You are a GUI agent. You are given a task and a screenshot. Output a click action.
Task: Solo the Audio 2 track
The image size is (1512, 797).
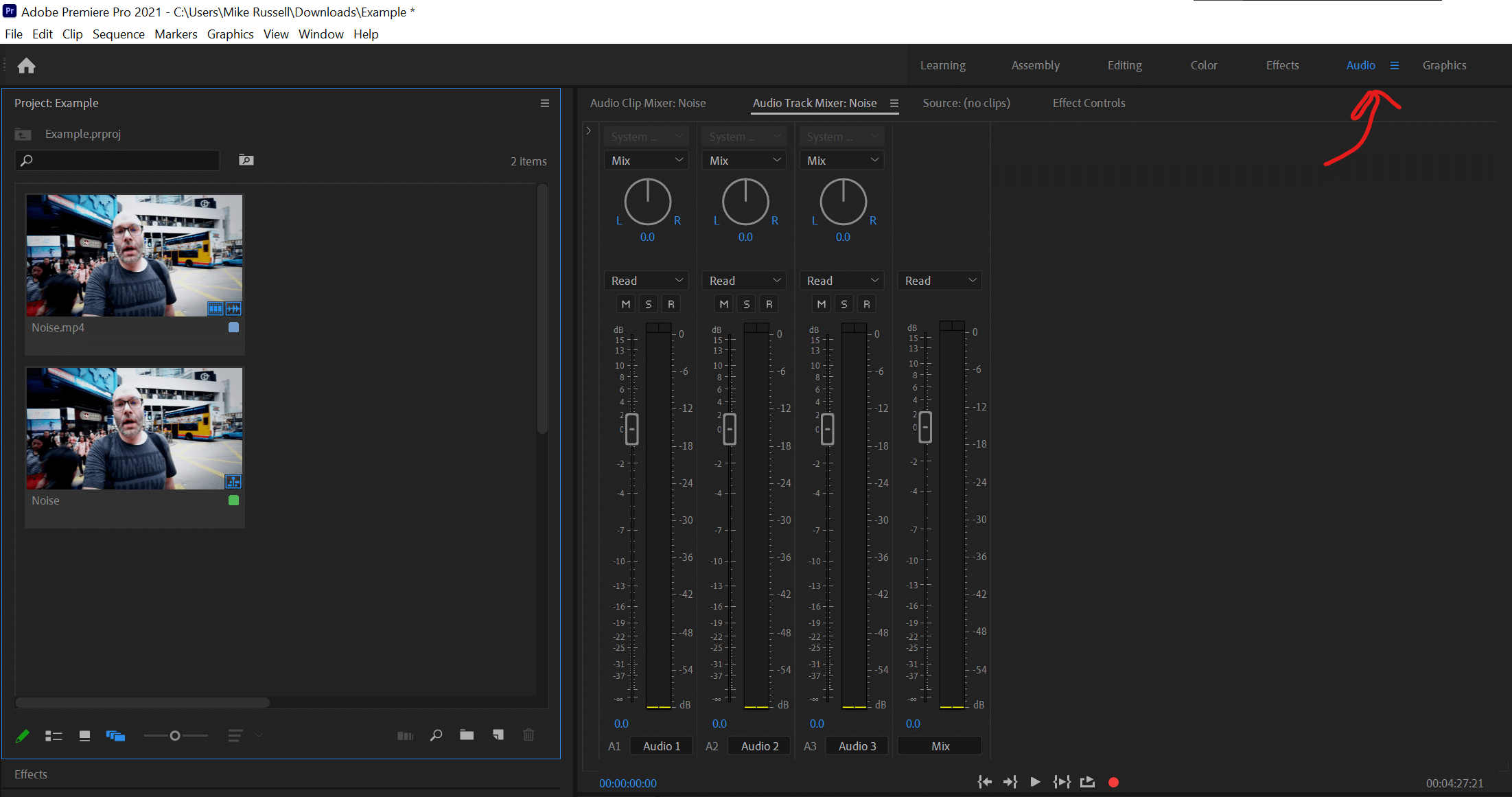744,304
